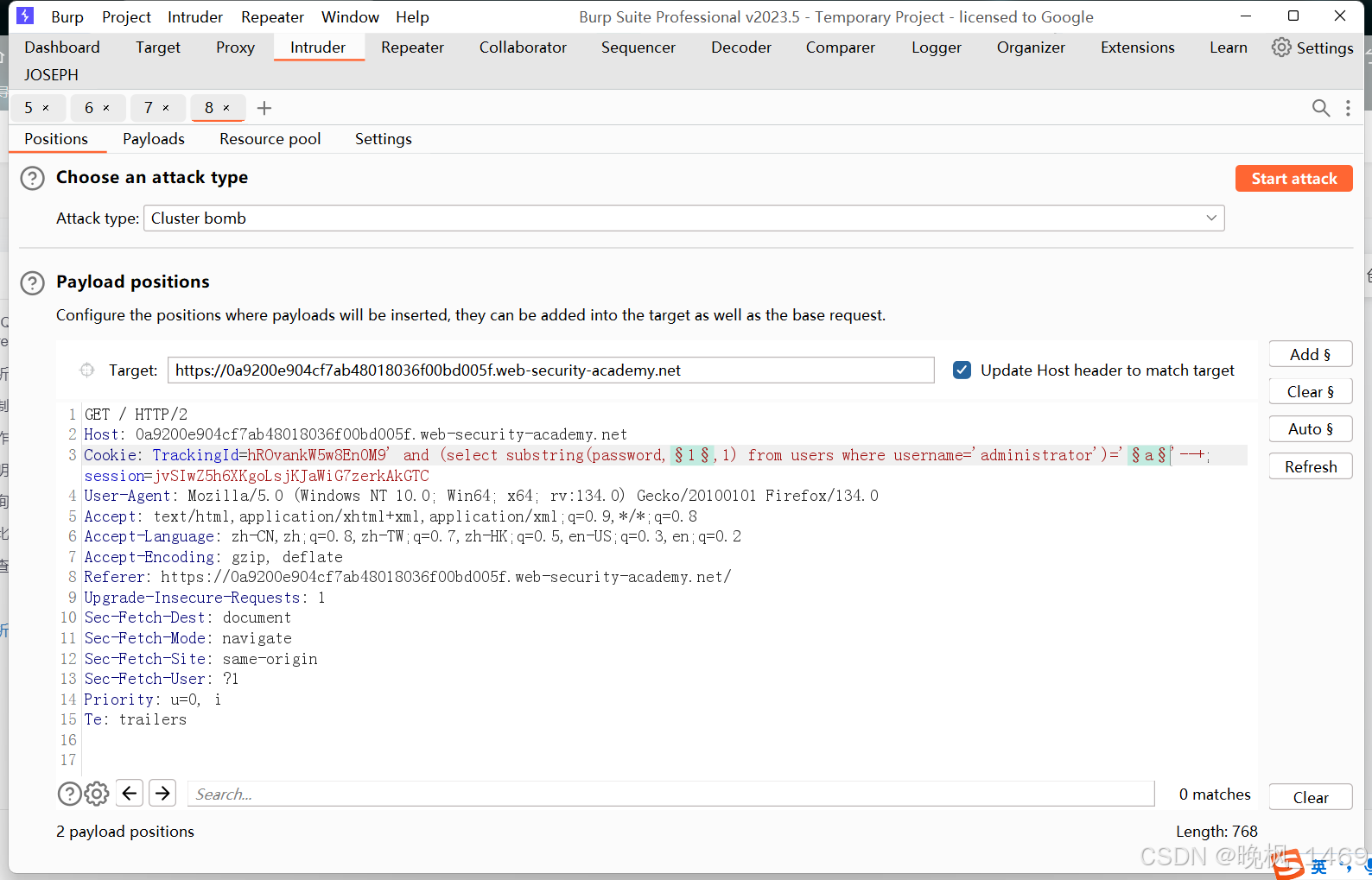
Task: Click the help icon beside the search bar
Action: (69, 794)
